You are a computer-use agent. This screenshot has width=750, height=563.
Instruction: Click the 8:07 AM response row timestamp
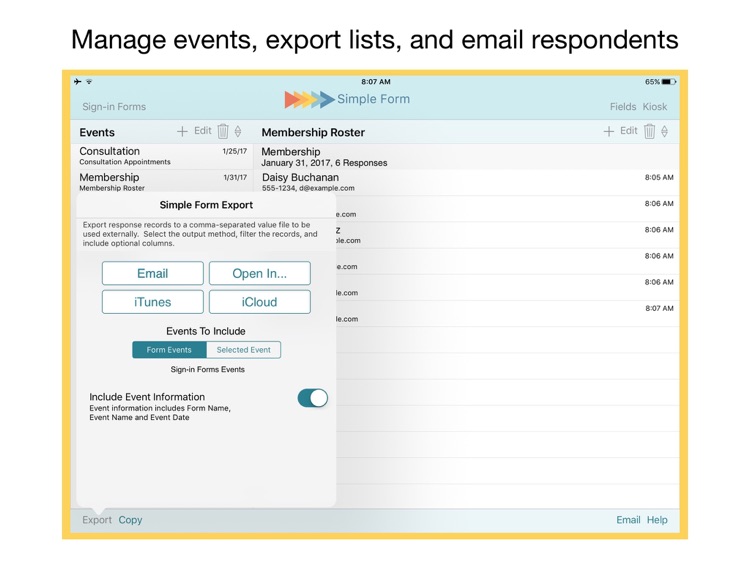tap(659, 309)
